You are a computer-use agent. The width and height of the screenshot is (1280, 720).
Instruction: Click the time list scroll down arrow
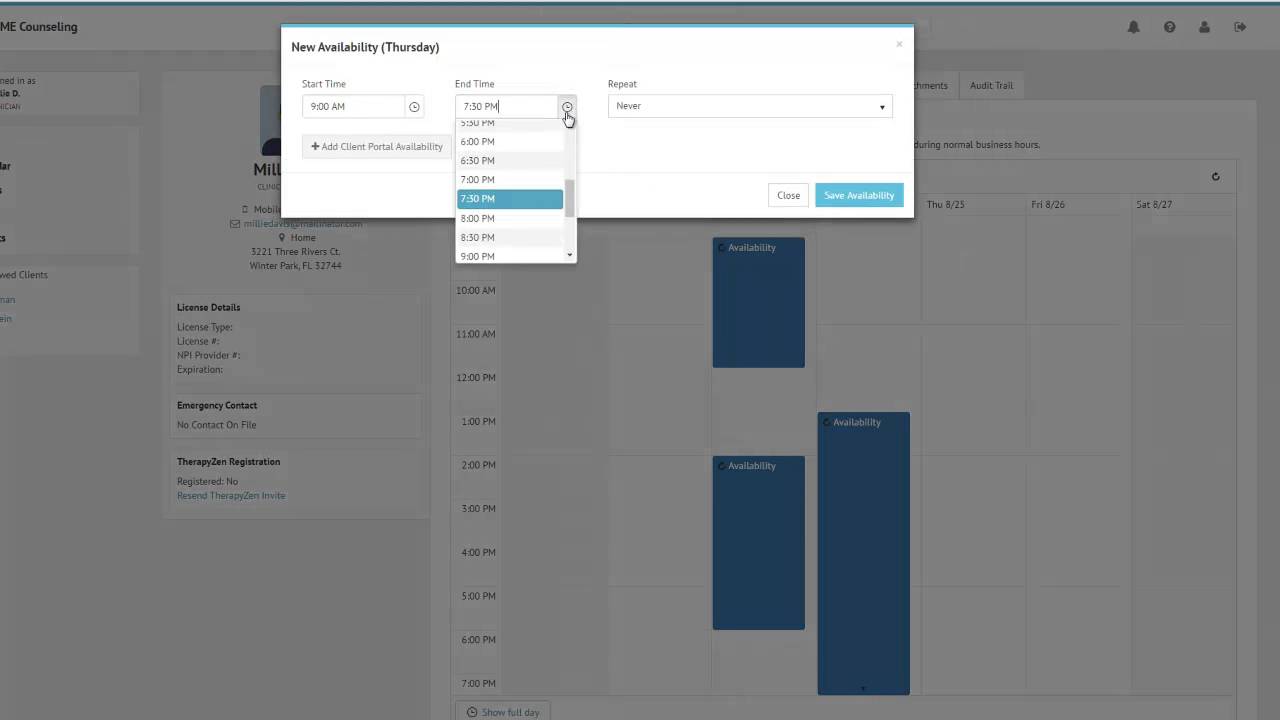pyautogui.click(x=570, y=255)
